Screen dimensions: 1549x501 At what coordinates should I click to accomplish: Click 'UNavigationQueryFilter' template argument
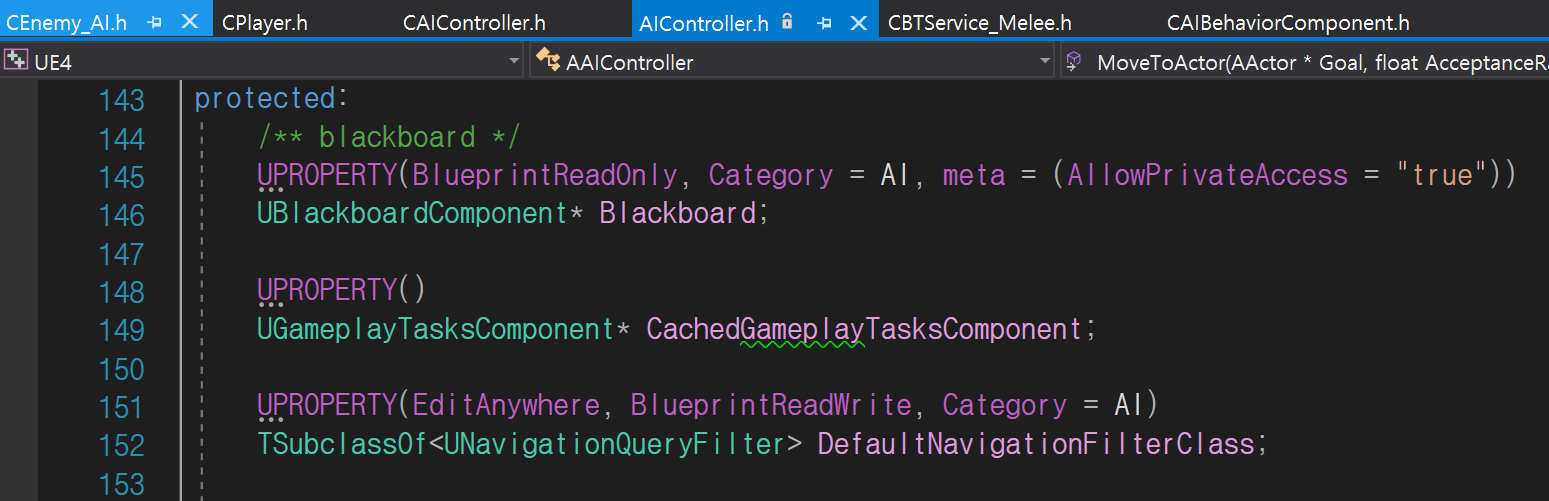point(615,443)
